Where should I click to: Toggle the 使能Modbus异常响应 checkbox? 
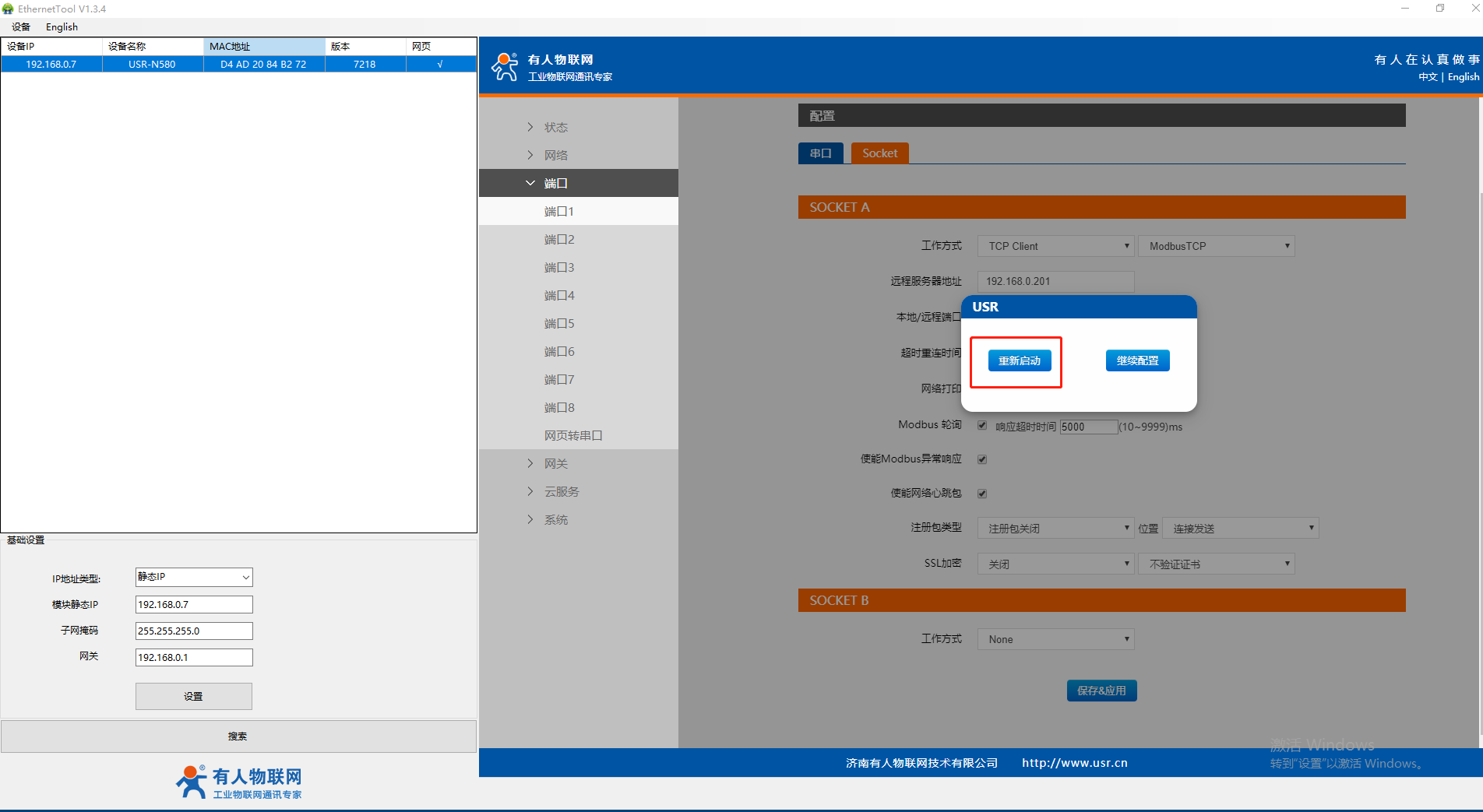(982, 459)
